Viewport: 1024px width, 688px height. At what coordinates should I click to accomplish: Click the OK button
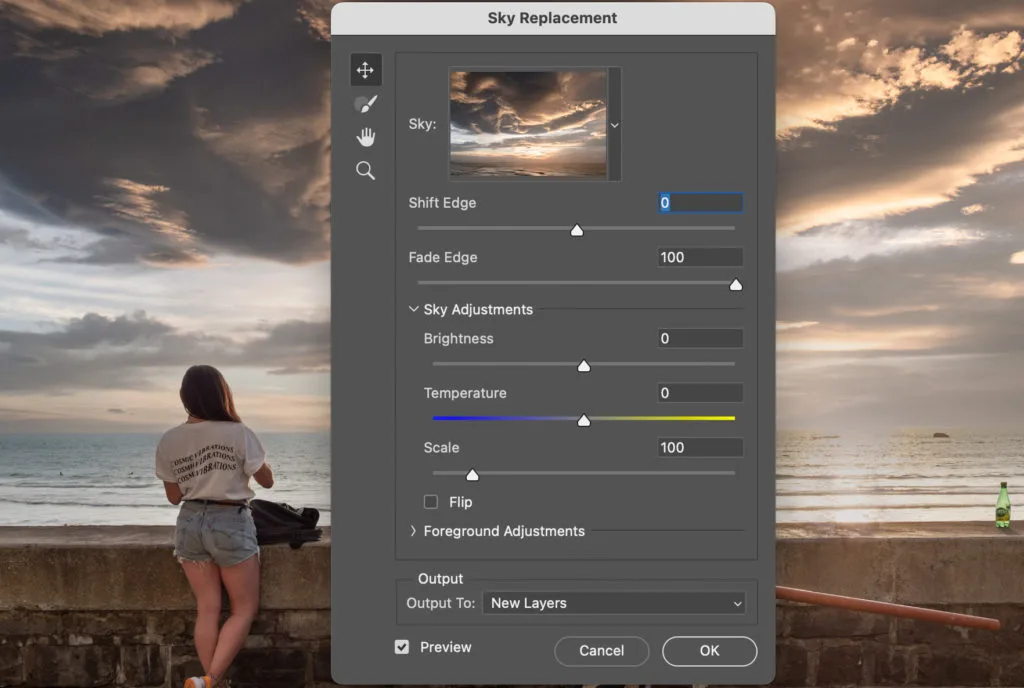(709, 651)
